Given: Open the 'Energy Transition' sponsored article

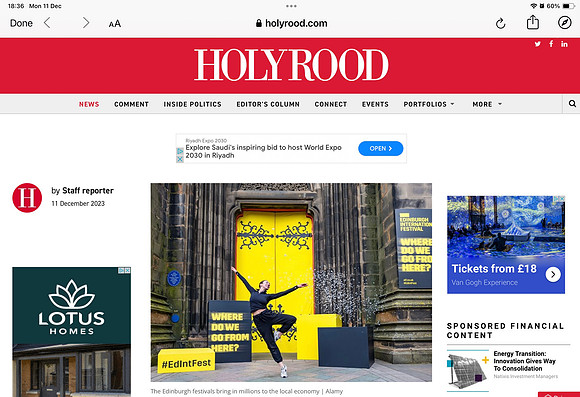Looking at the screenshot, I should (x=525, y=361).
